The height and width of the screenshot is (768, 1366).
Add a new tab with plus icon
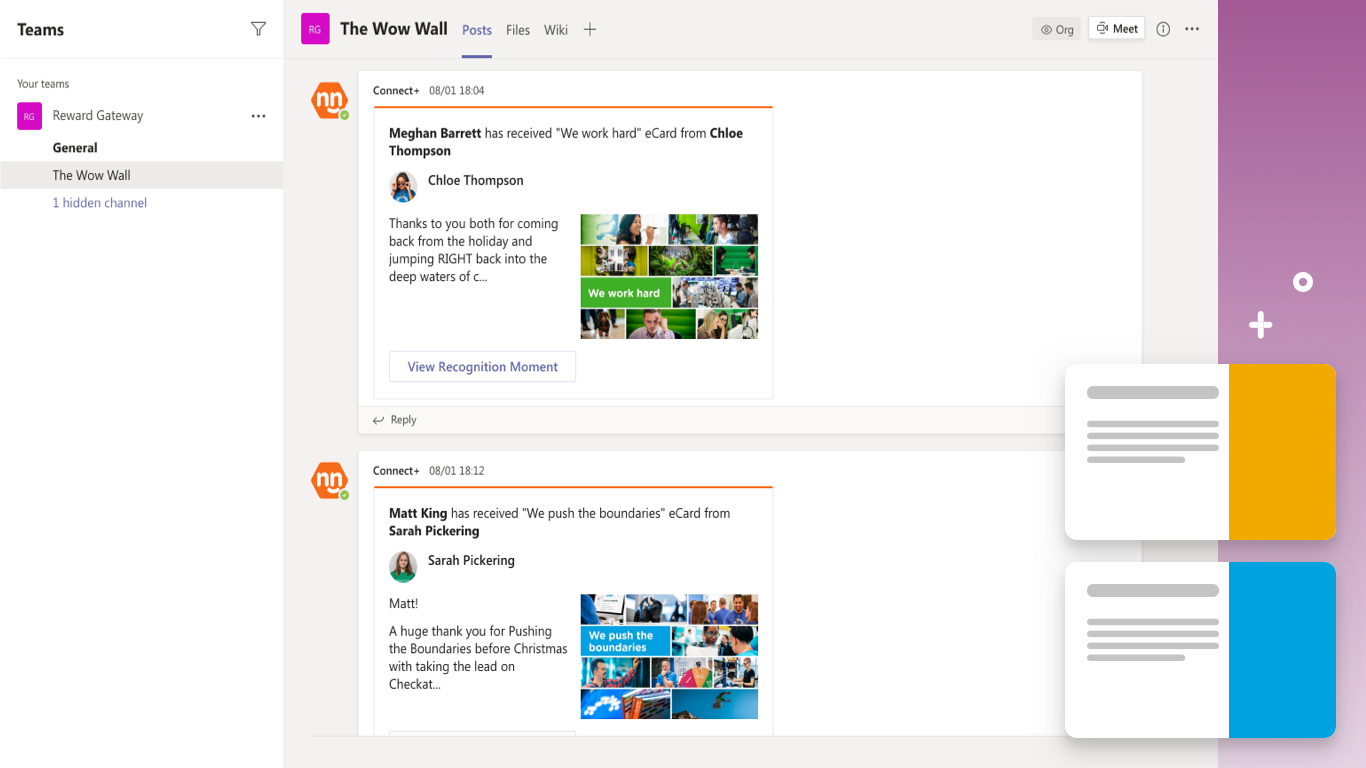click(x=590, y=29)
